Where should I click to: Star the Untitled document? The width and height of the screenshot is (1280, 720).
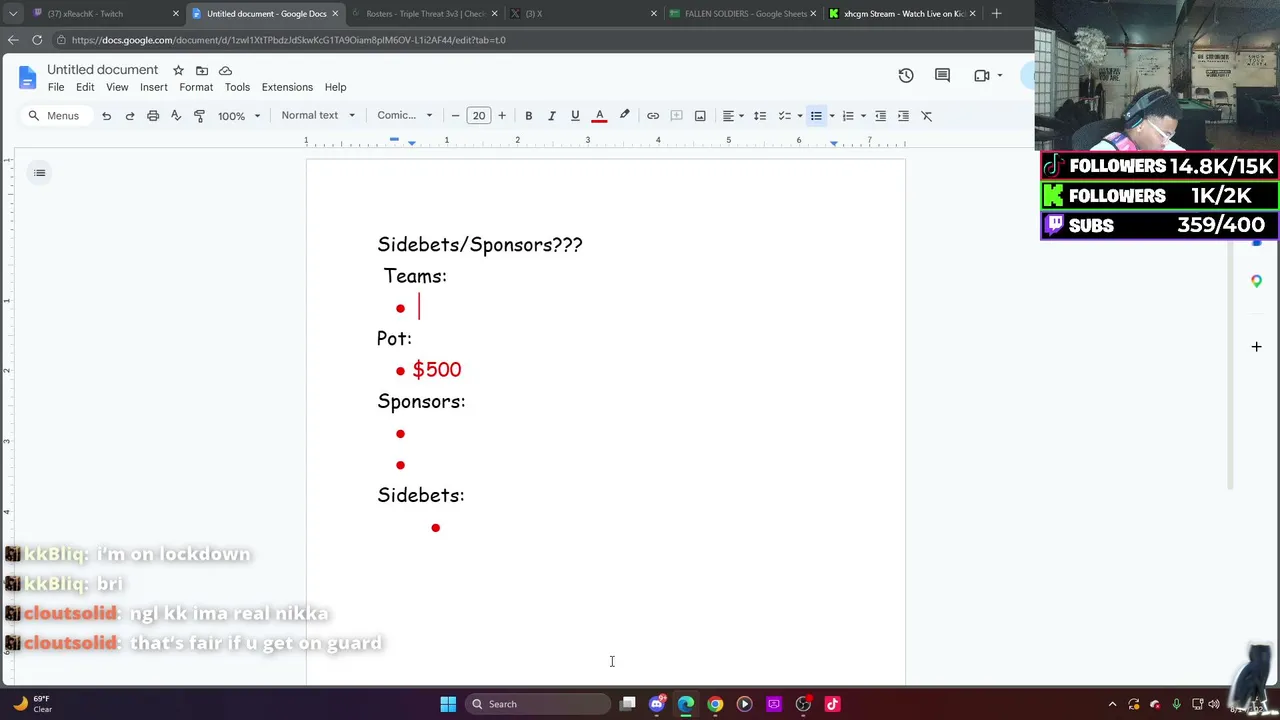click(178, 70)
